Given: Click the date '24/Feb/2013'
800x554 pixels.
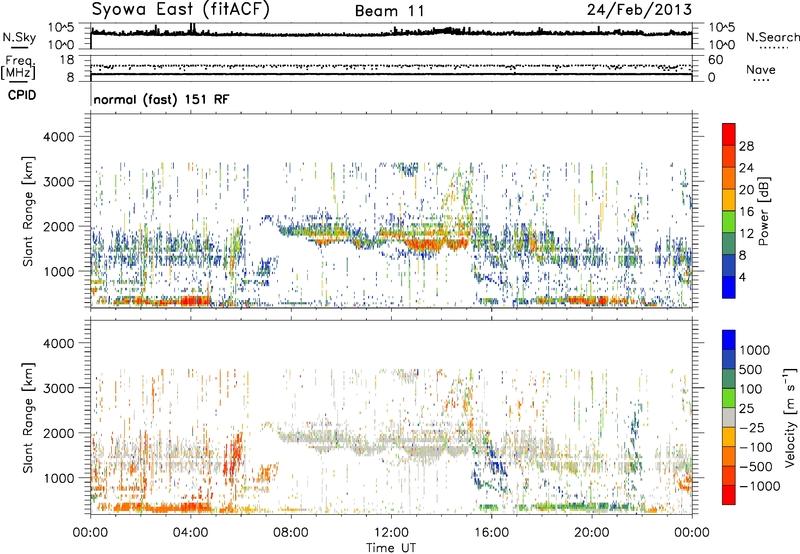Looking at the screenshot, I should click(639, 9).
